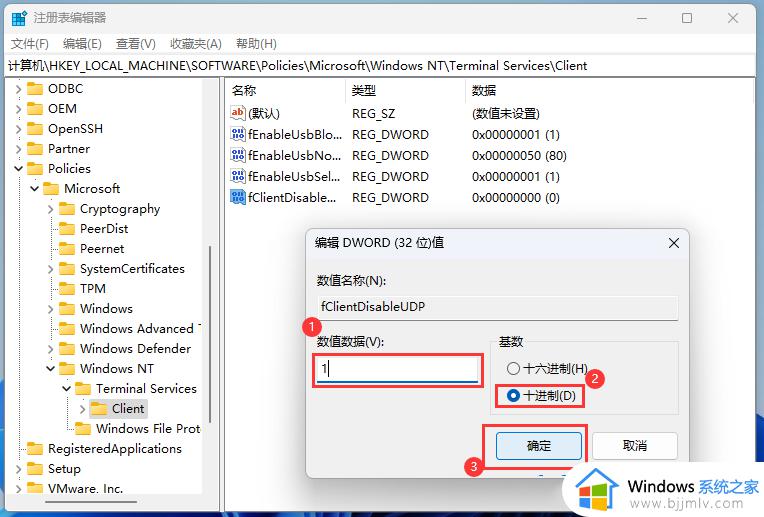Viewport: 764px width, 517px height.
Task: Open the 收藏夹(A) menu
Action: 196,44
